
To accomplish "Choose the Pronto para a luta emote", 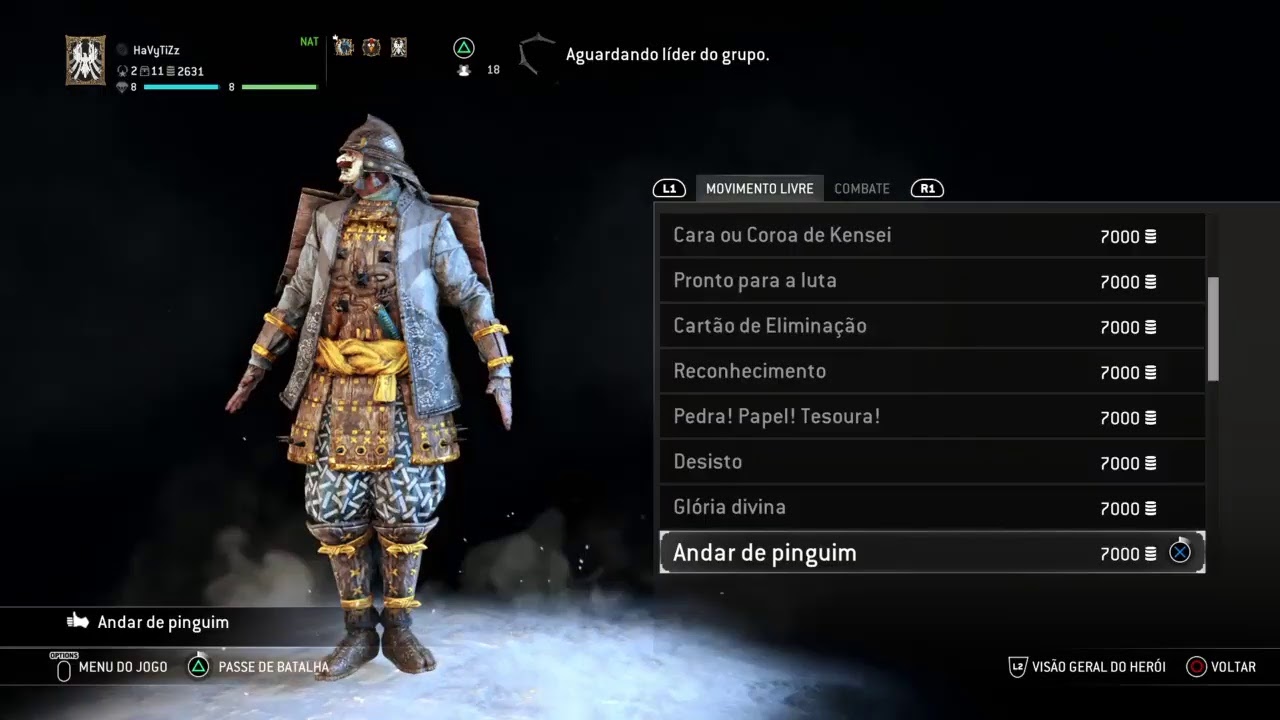I will click(932, 281).
